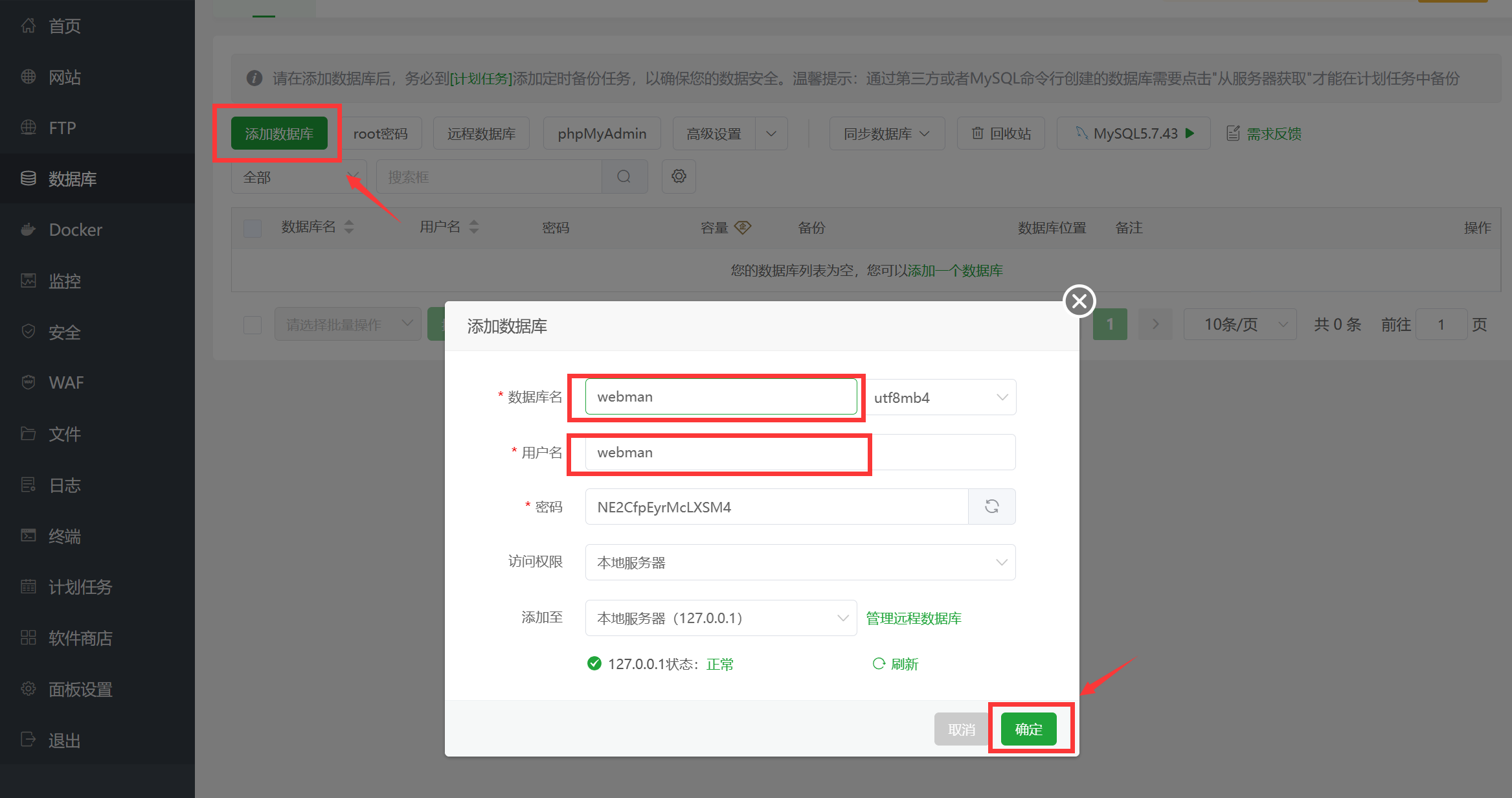
Task: Click the root密码 button
Action: 381,133
